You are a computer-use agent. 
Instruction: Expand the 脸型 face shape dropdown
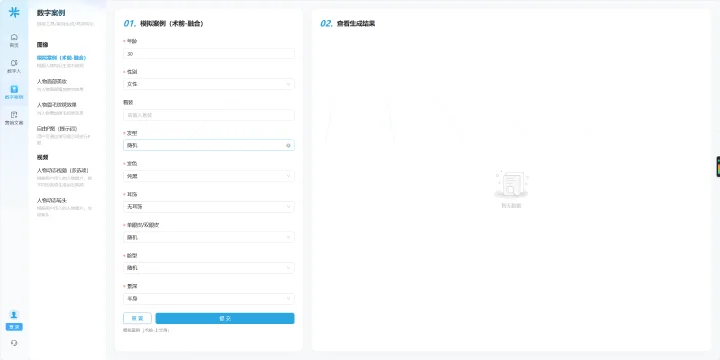click(x=209, y=268)
